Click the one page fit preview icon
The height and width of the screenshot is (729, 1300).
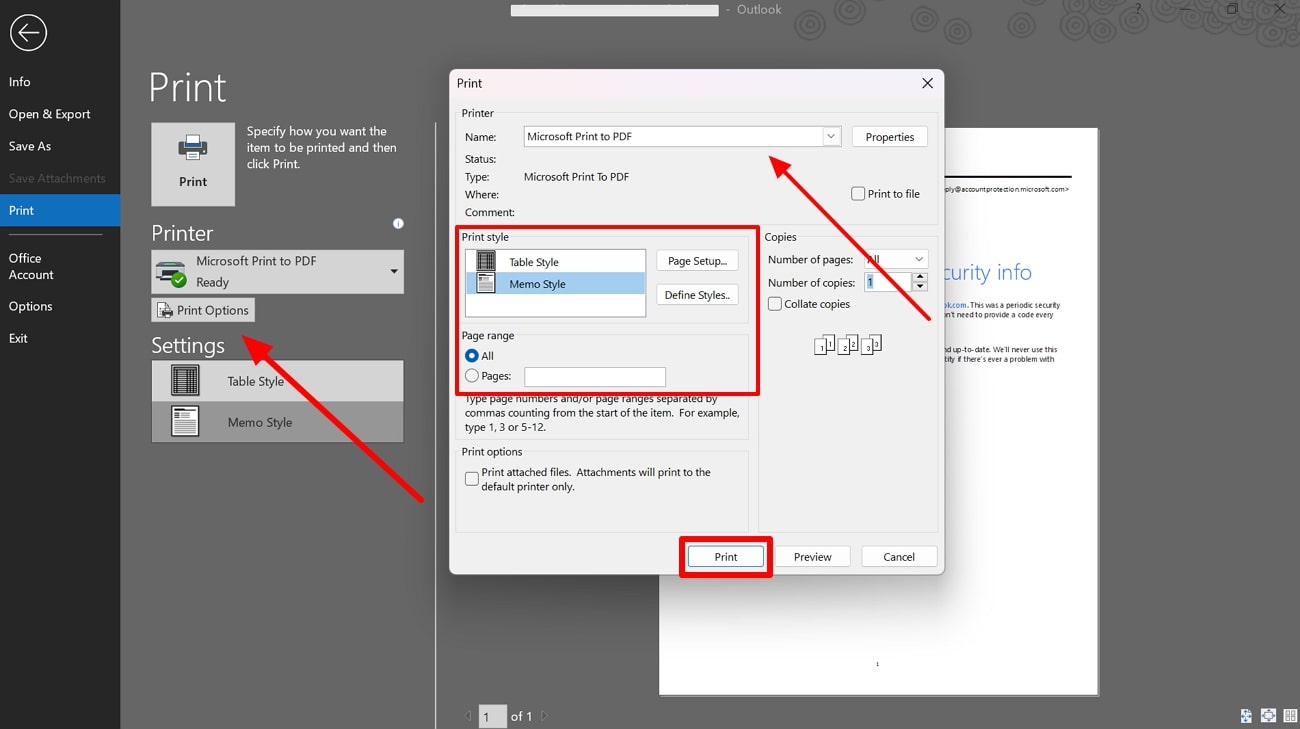click(1268, 715)
